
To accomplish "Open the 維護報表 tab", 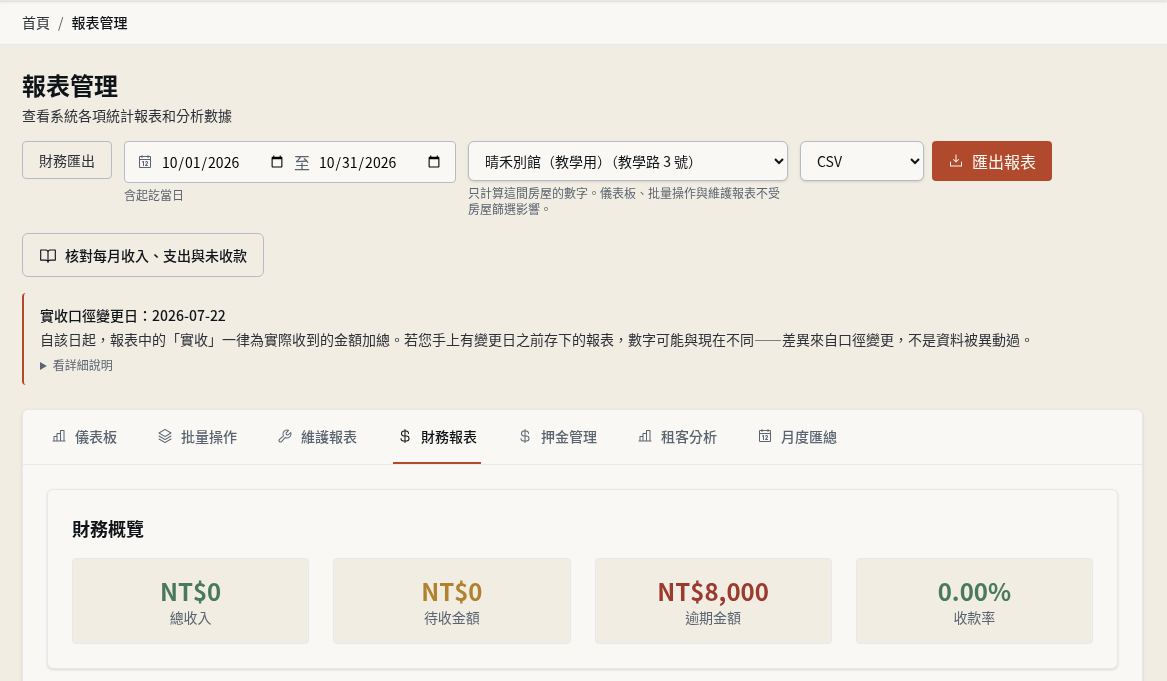I will (x=317, y=438).
